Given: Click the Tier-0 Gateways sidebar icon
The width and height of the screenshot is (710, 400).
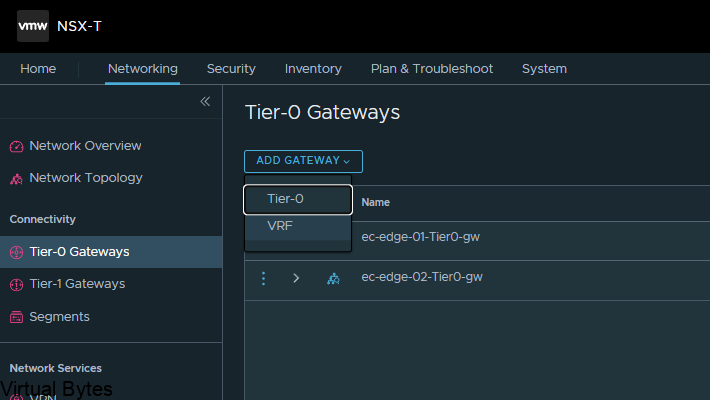Looking at the screenshot, I should 16,252.
